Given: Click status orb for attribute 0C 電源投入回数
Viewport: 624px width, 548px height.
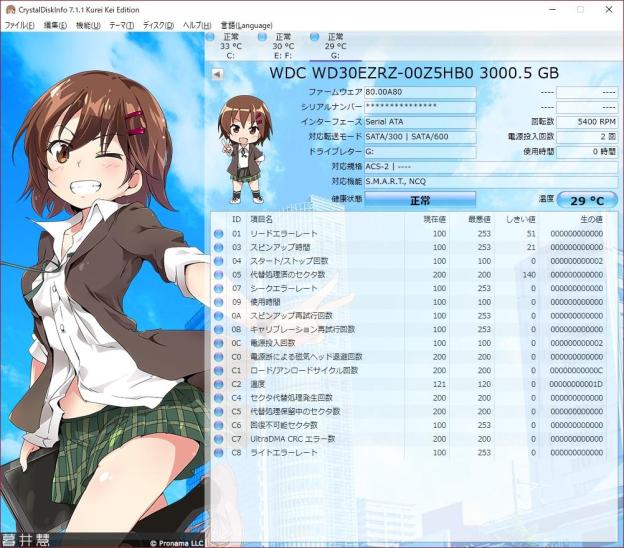Looking at the screenshot, I should [x=218, y=343].
